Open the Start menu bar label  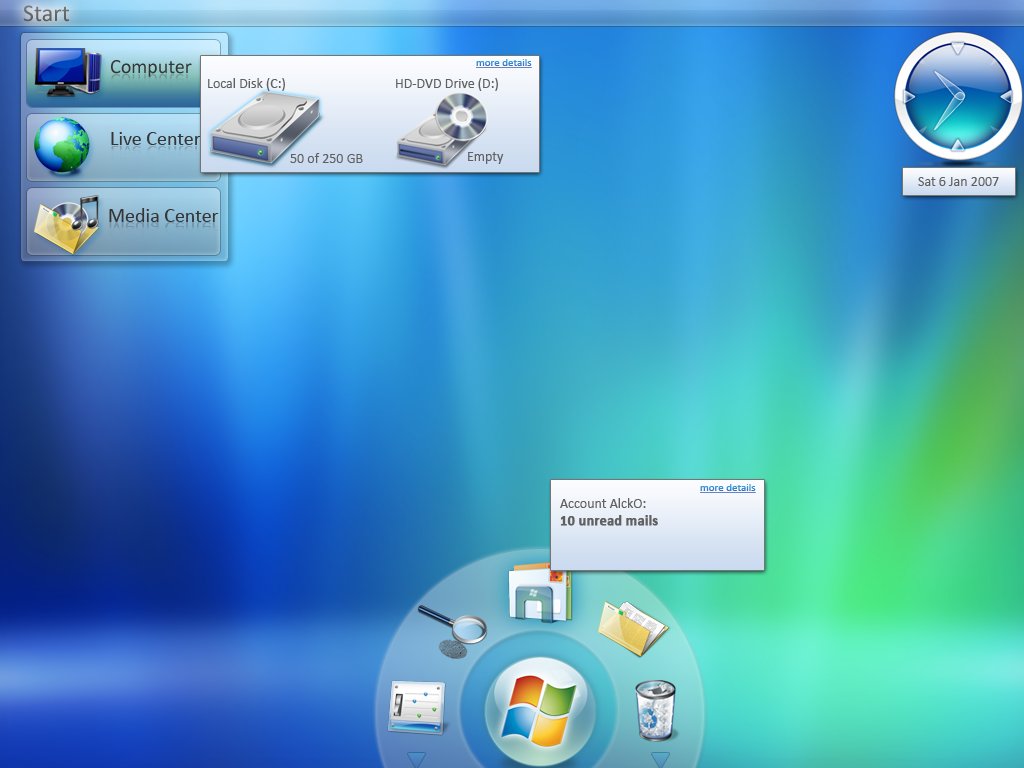pyautogui.click(x=45, y=14)
